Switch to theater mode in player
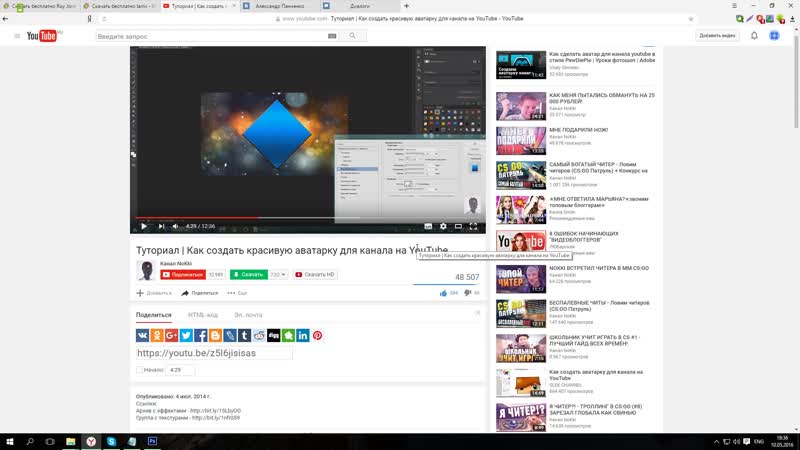 pos(458,226)
